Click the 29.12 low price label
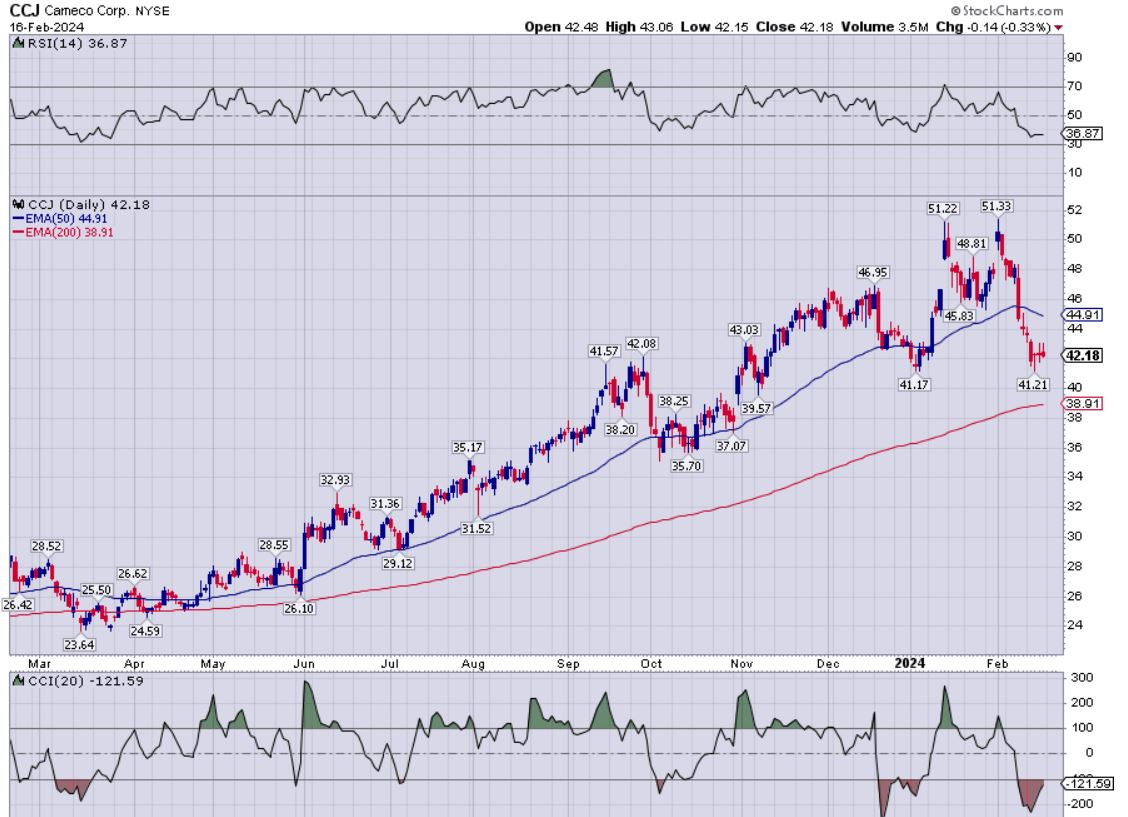Screen dimensions: 1128x817 click(397, 564)
